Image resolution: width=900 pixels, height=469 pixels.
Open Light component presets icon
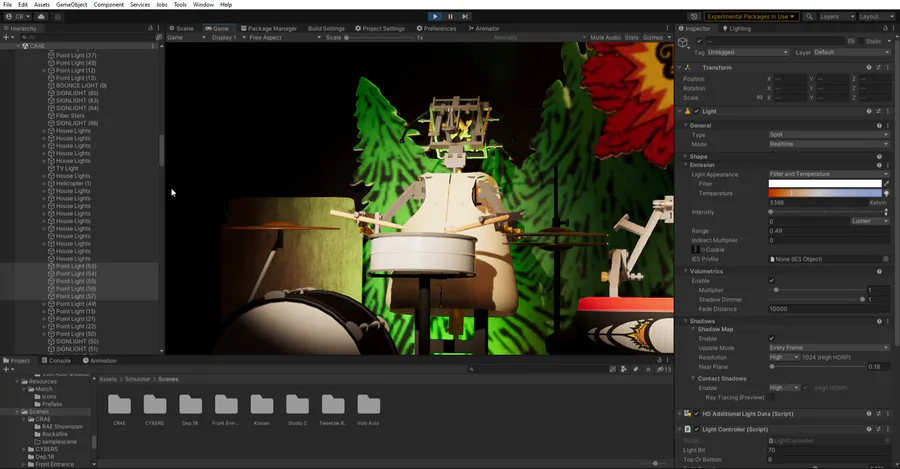click(878, 111)
